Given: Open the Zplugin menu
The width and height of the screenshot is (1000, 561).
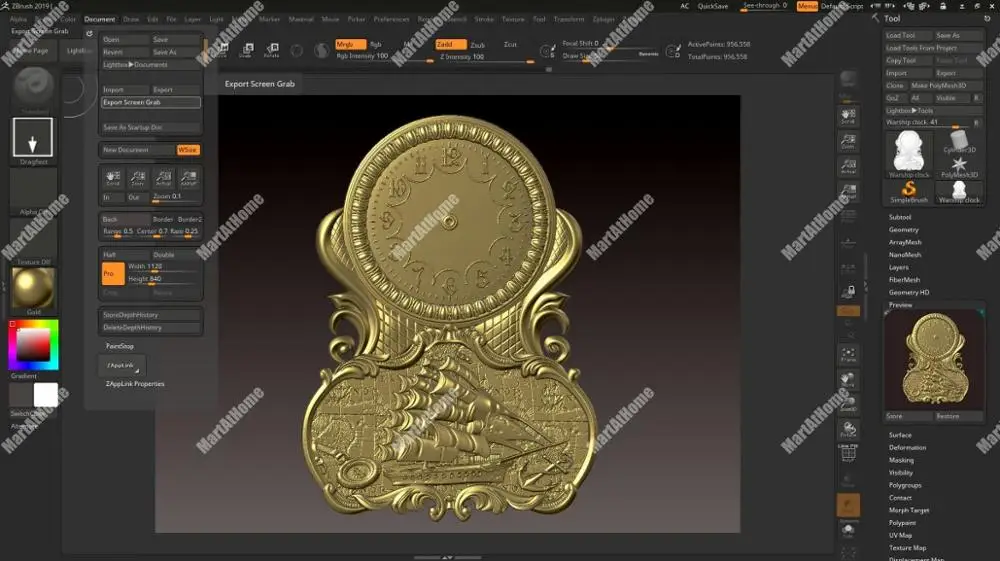Looking at the screenshot, I should click(x=603, y=19).
